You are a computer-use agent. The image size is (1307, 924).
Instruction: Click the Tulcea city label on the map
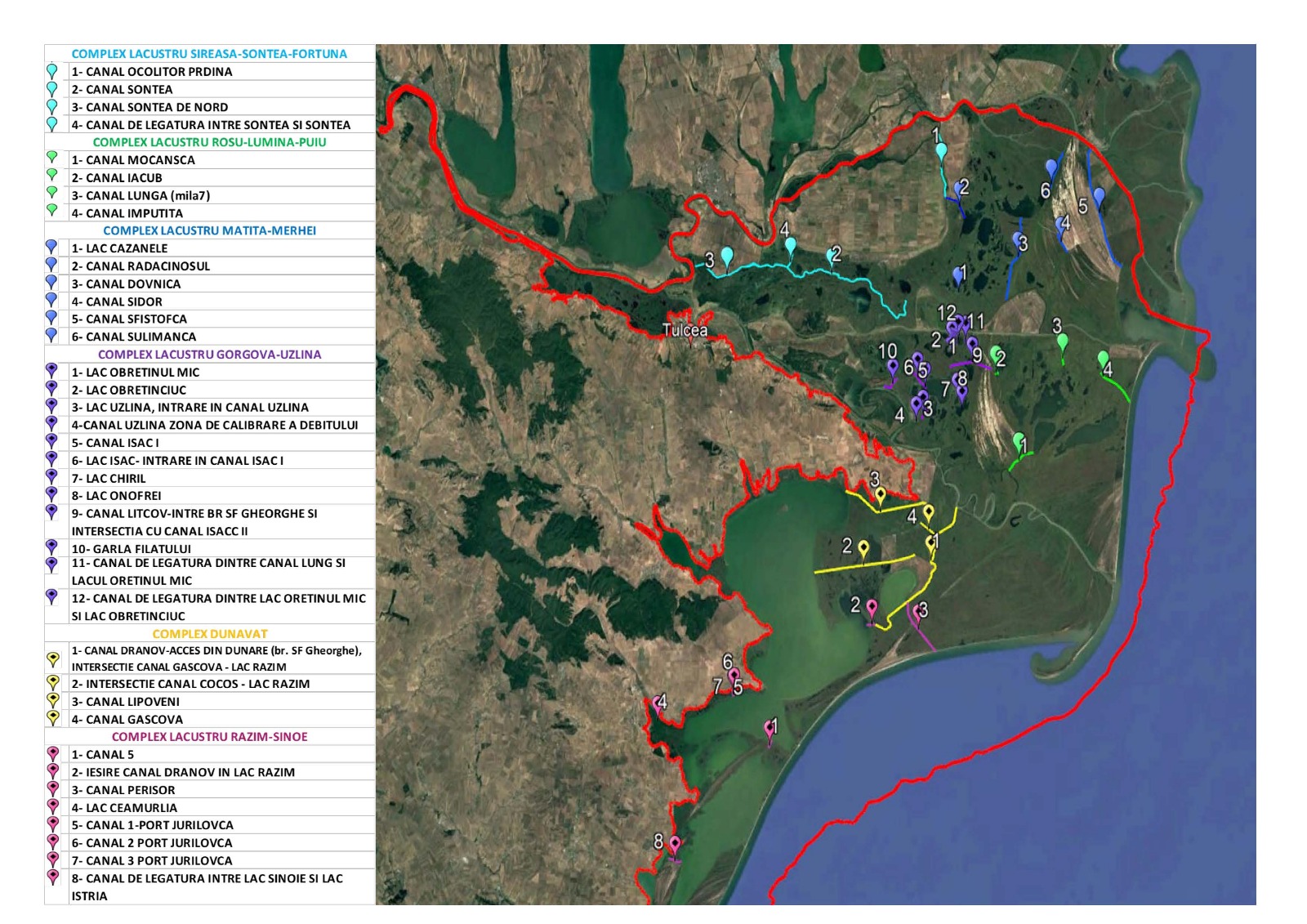[x=685, y=330]
